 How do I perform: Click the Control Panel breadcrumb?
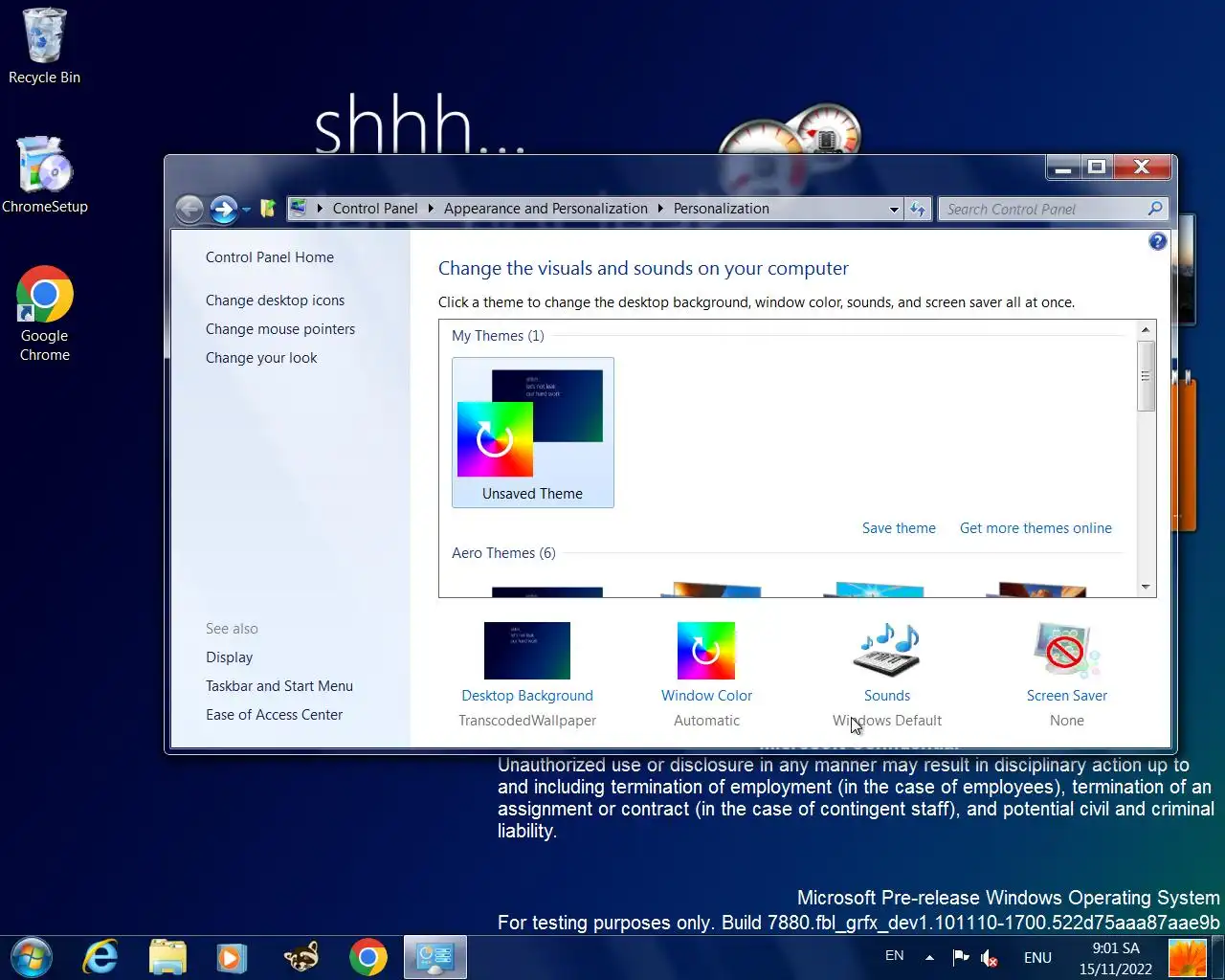click(375, 209)
